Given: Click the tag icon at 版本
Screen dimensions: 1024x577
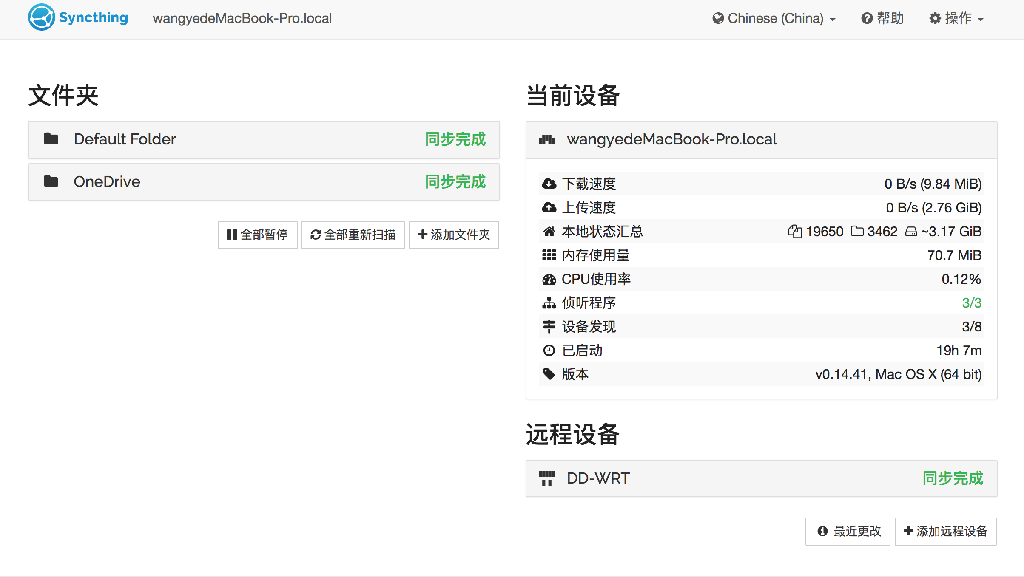Looking at the screenshot, I should (549, 374).
